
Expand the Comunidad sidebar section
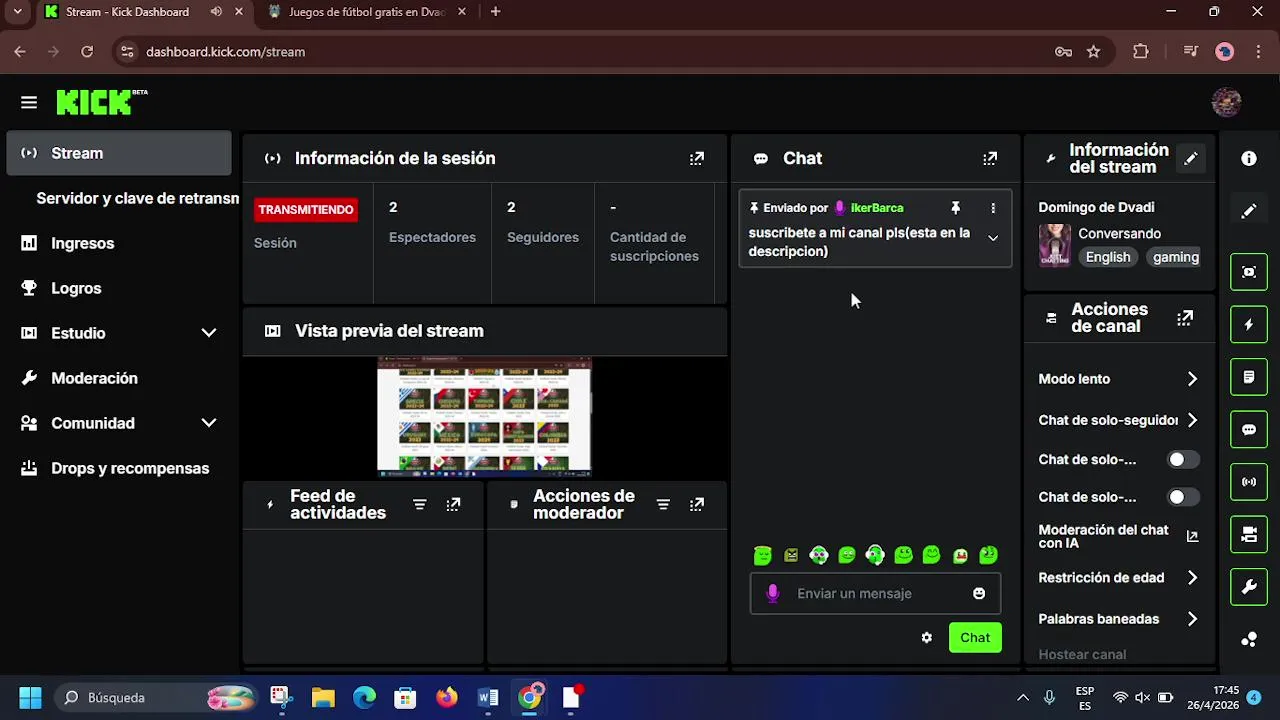[x=208, y=423]
